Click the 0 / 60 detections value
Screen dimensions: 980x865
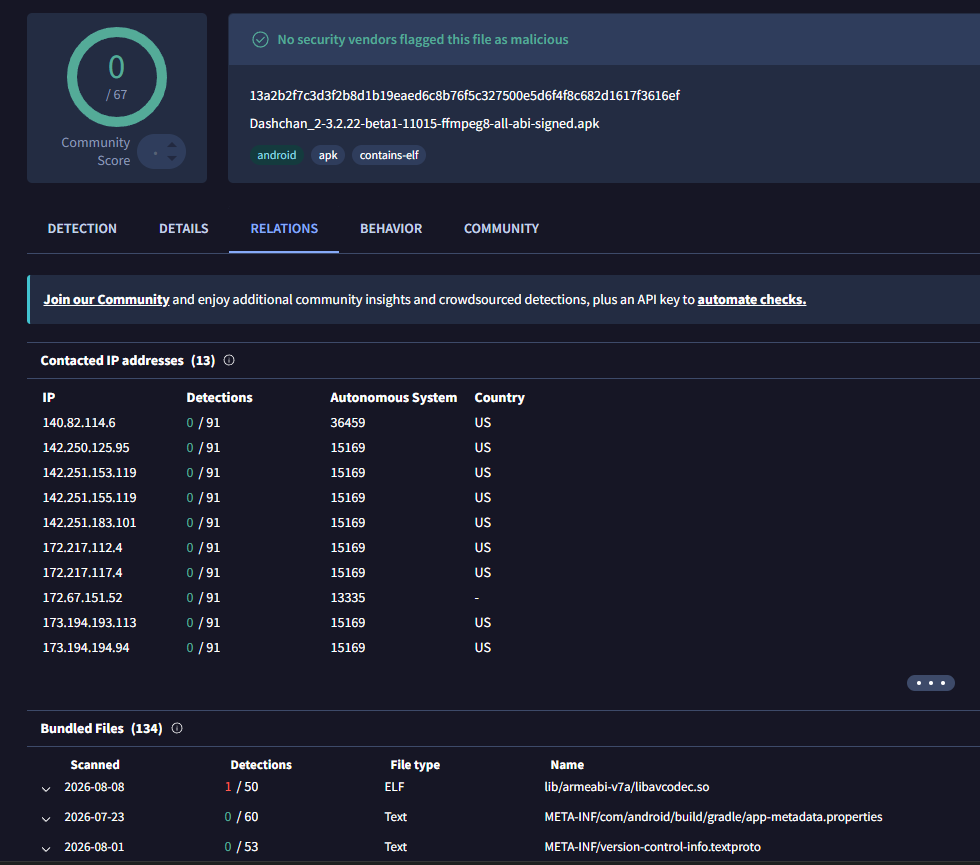click(241, 817)
